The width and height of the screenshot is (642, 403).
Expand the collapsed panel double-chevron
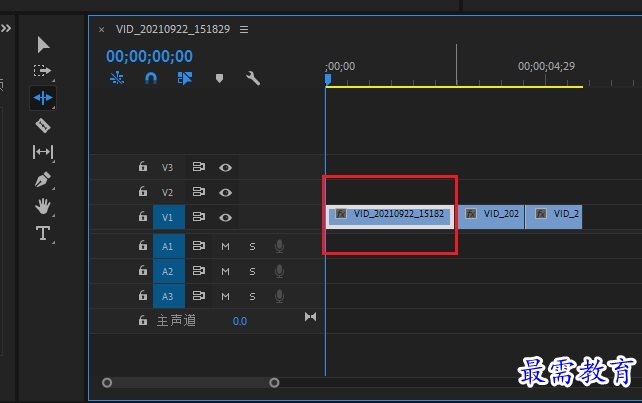[6, 28]
